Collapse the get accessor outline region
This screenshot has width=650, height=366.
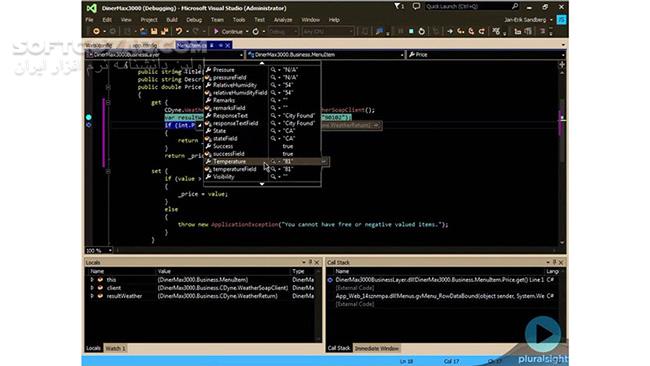coord(108,102)
